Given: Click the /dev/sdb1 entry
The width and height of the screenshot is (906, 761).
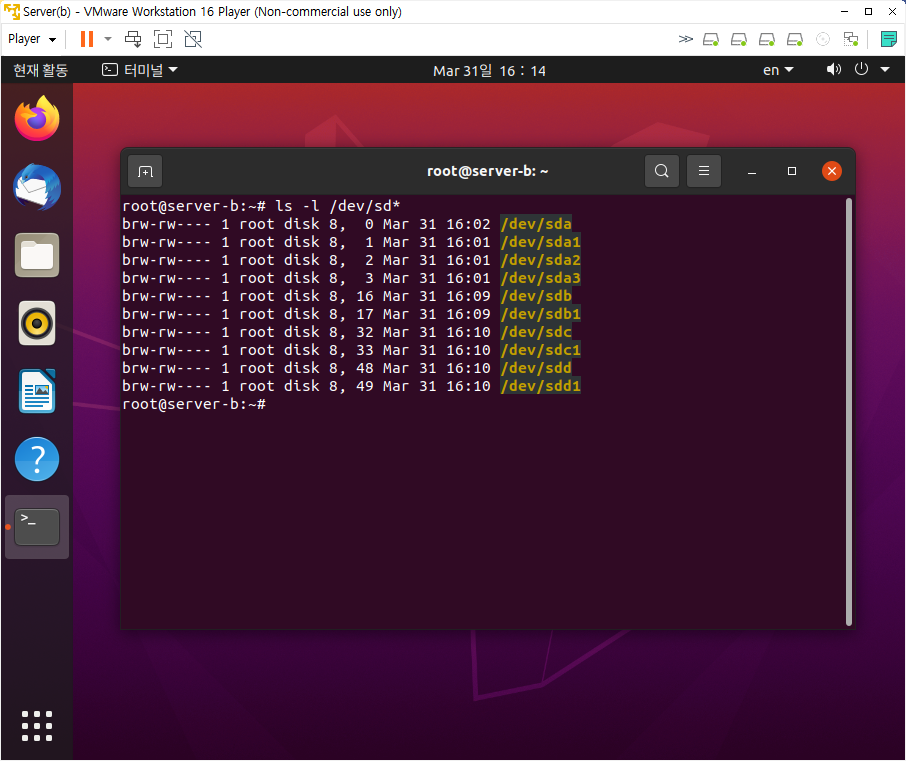Looking at the screenshot, I should pyautogui.click(x=541, y=314).
